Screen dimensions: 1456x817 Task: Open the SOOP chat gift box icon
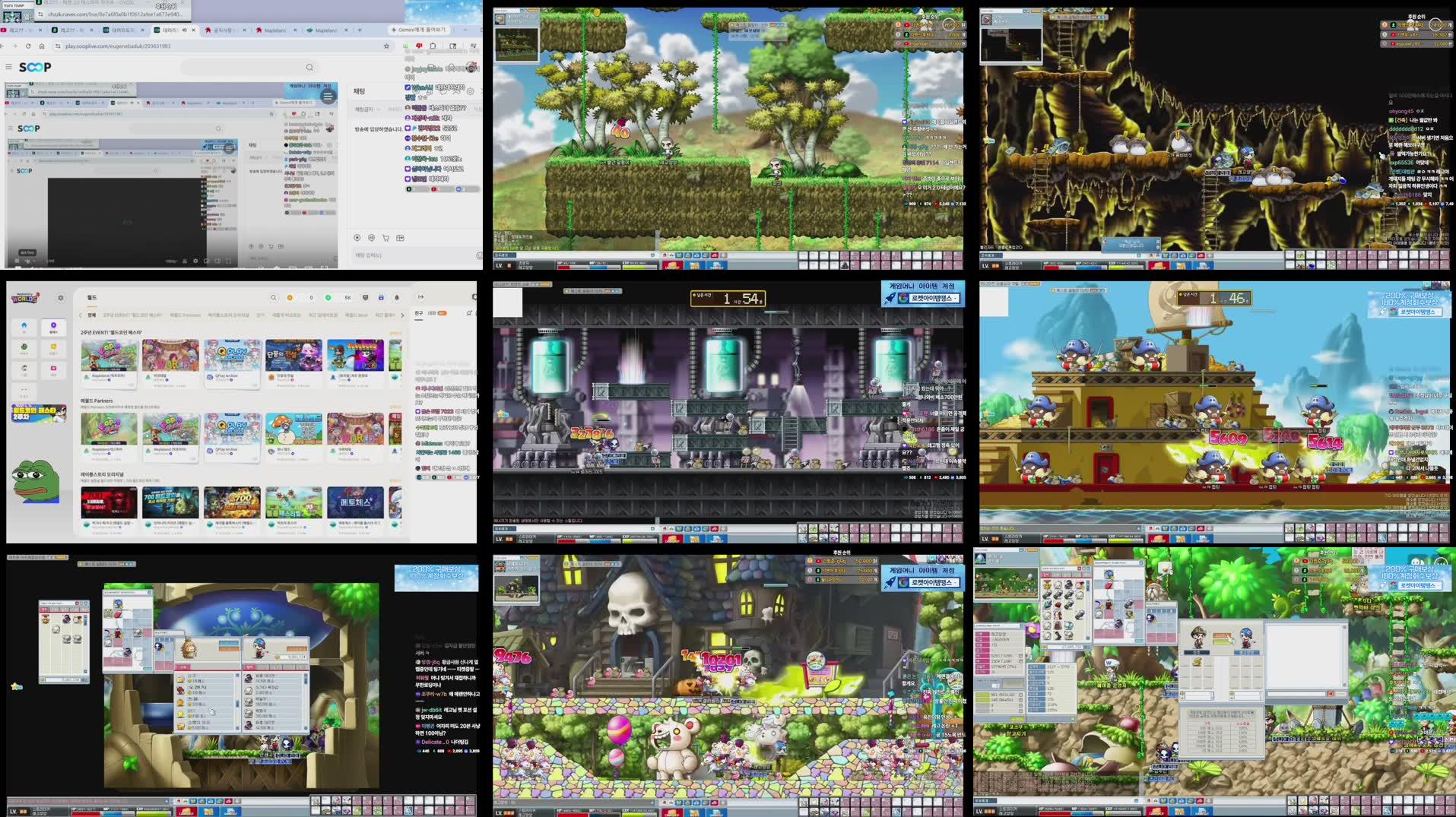400,238
